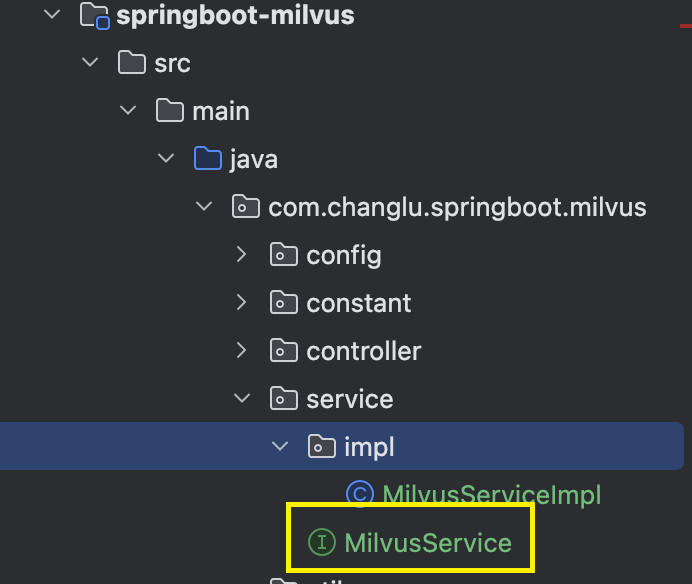692x584 pixels.
Task: Click the impl package icon
Action: coord(321,447)
